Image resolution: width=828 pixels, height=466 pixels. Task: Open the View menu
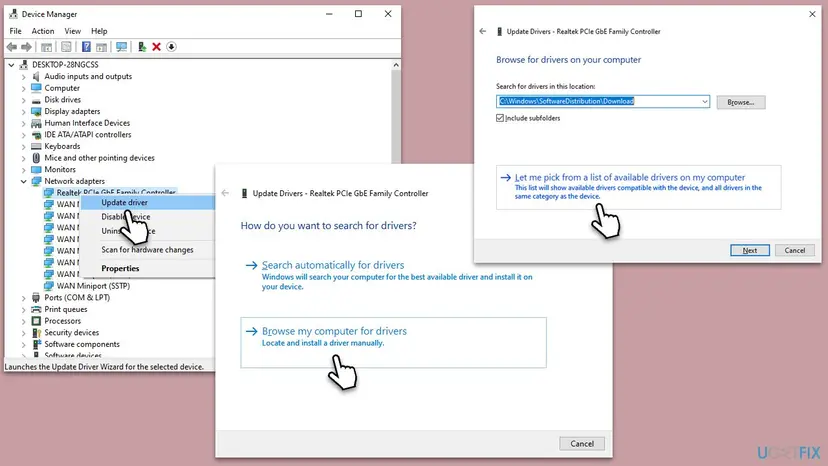[x=72, y=31]
